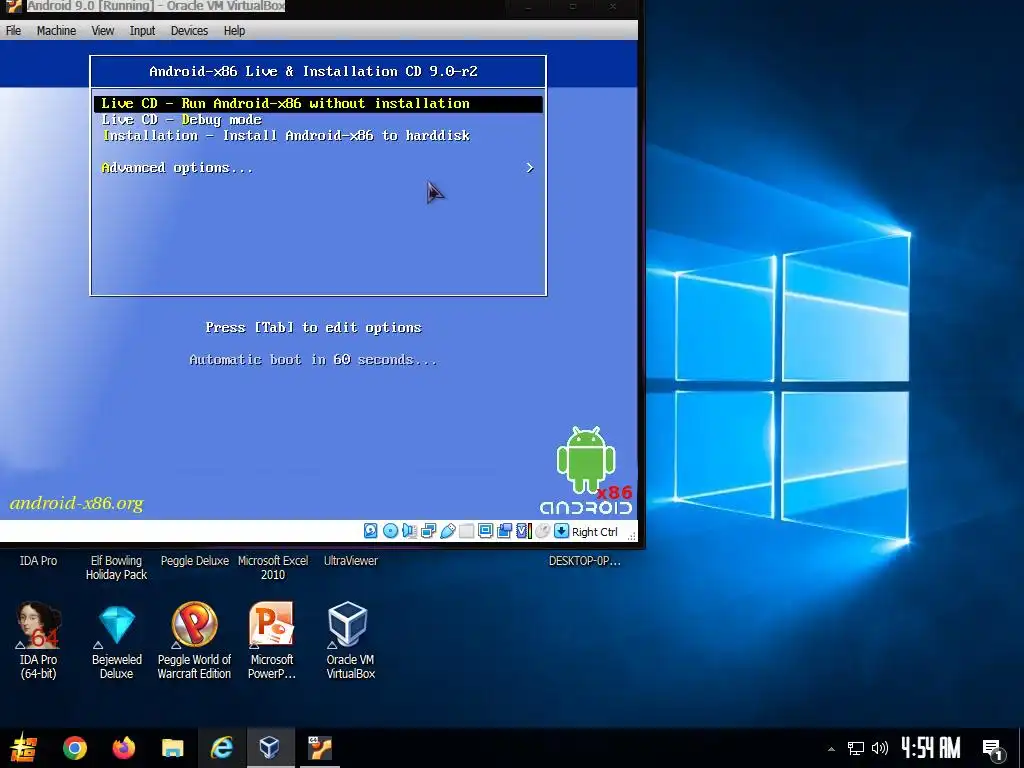Click the network adapters indicator in VirtualBox status bar
The width and height of the screenshot is (1024, 768).
(x=428, y=531)
